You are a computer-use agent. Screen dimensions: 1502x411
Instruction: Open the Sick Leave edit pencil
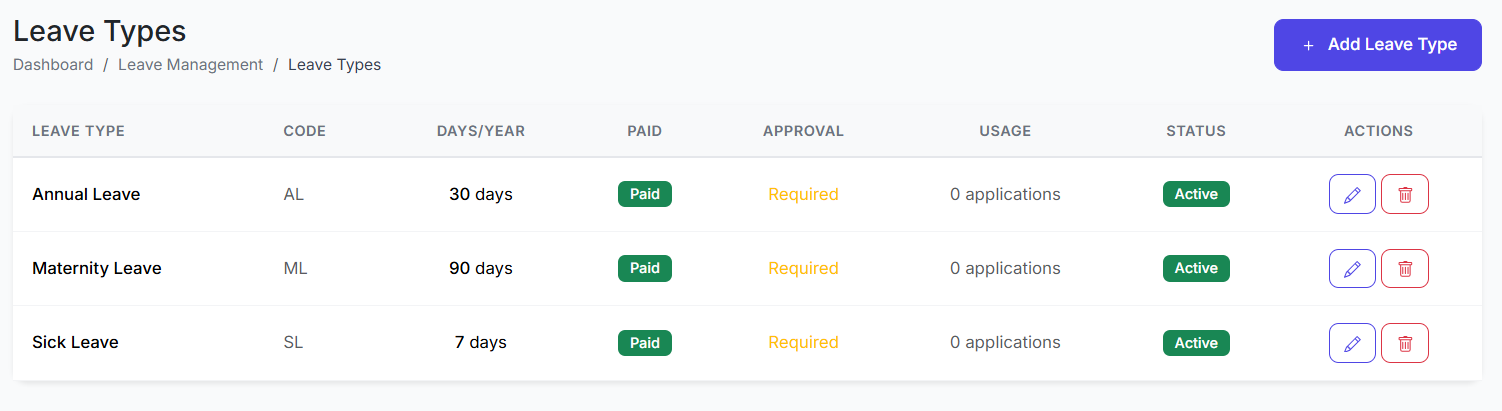tap(1352, 342)
